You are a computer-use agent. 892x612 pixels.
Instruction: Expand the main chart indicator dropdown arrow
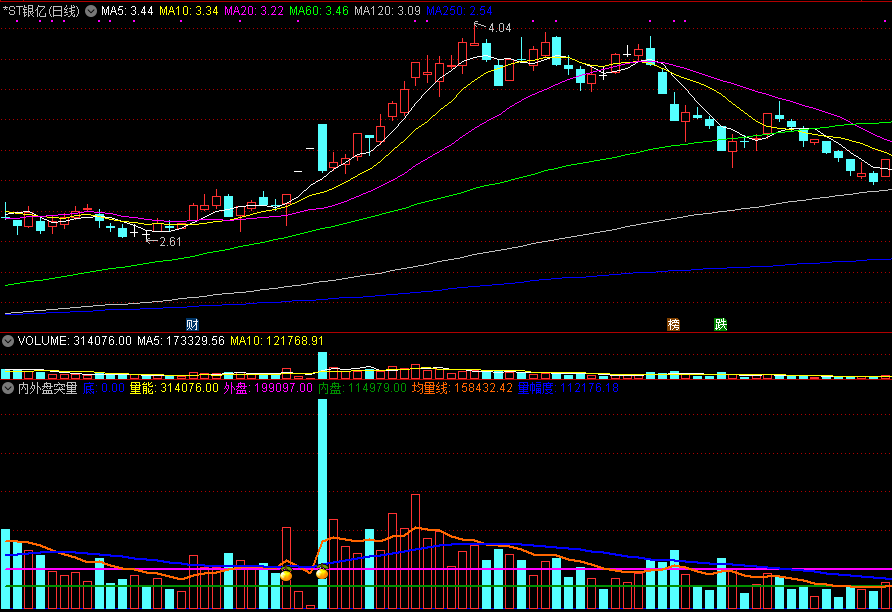(x=91, y=11)
